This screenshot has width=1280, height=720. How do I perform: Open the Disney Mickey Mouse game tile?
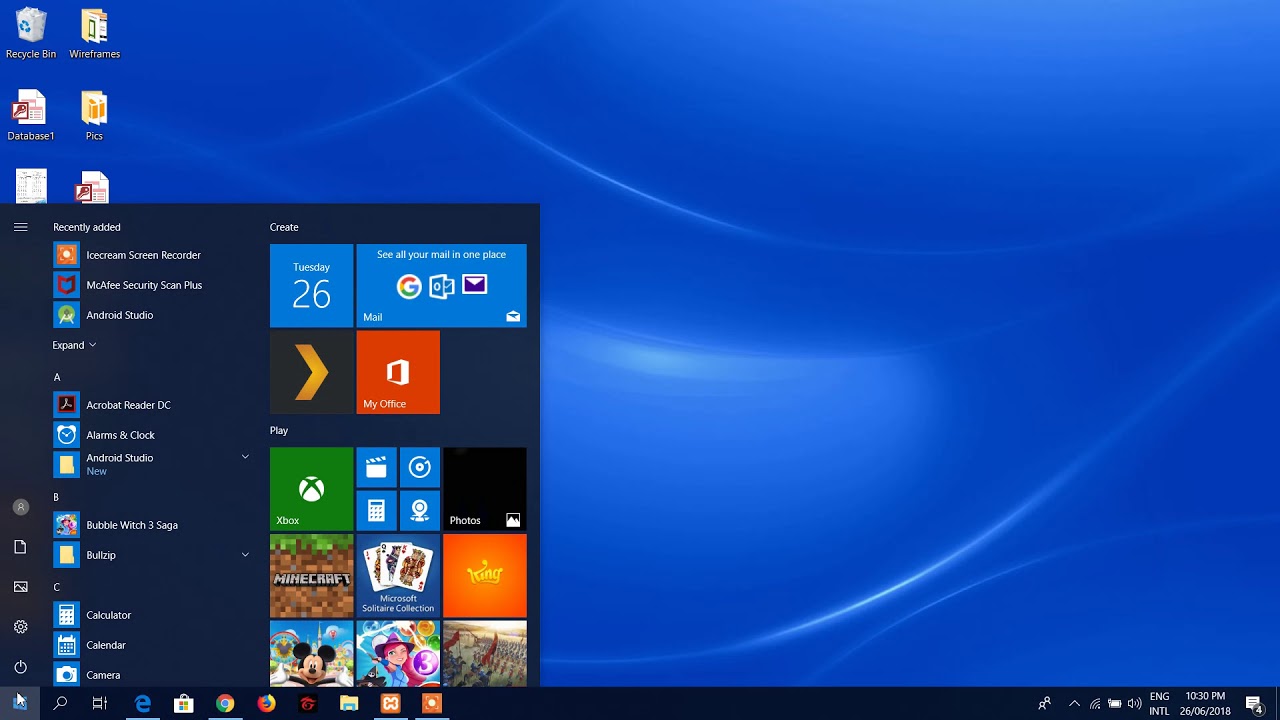coord(311,654)
